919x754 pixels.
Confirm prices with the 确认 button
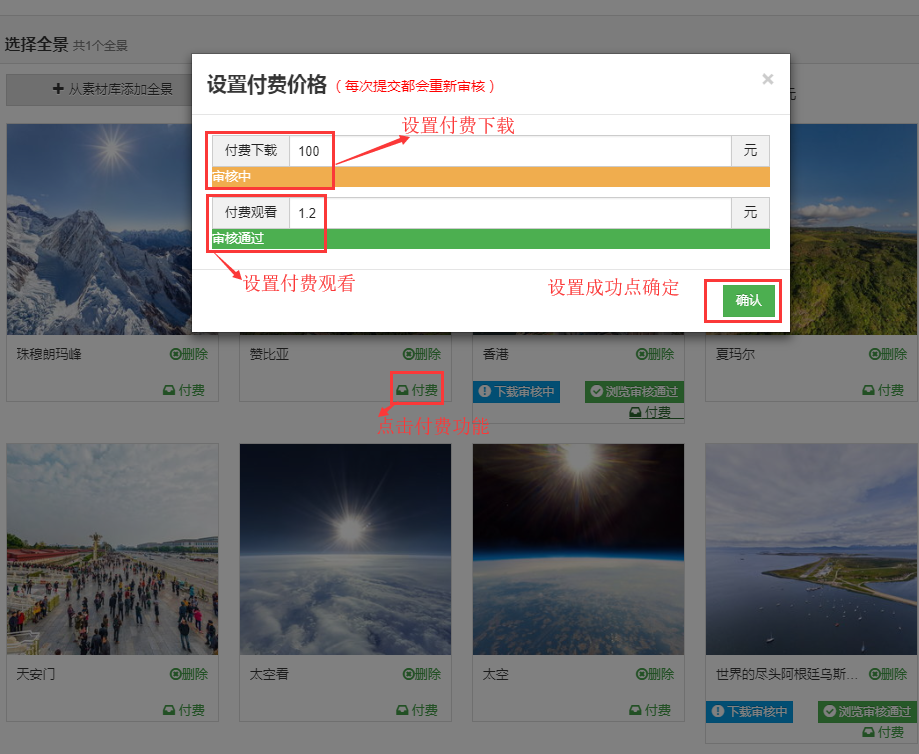coord(748,301)
